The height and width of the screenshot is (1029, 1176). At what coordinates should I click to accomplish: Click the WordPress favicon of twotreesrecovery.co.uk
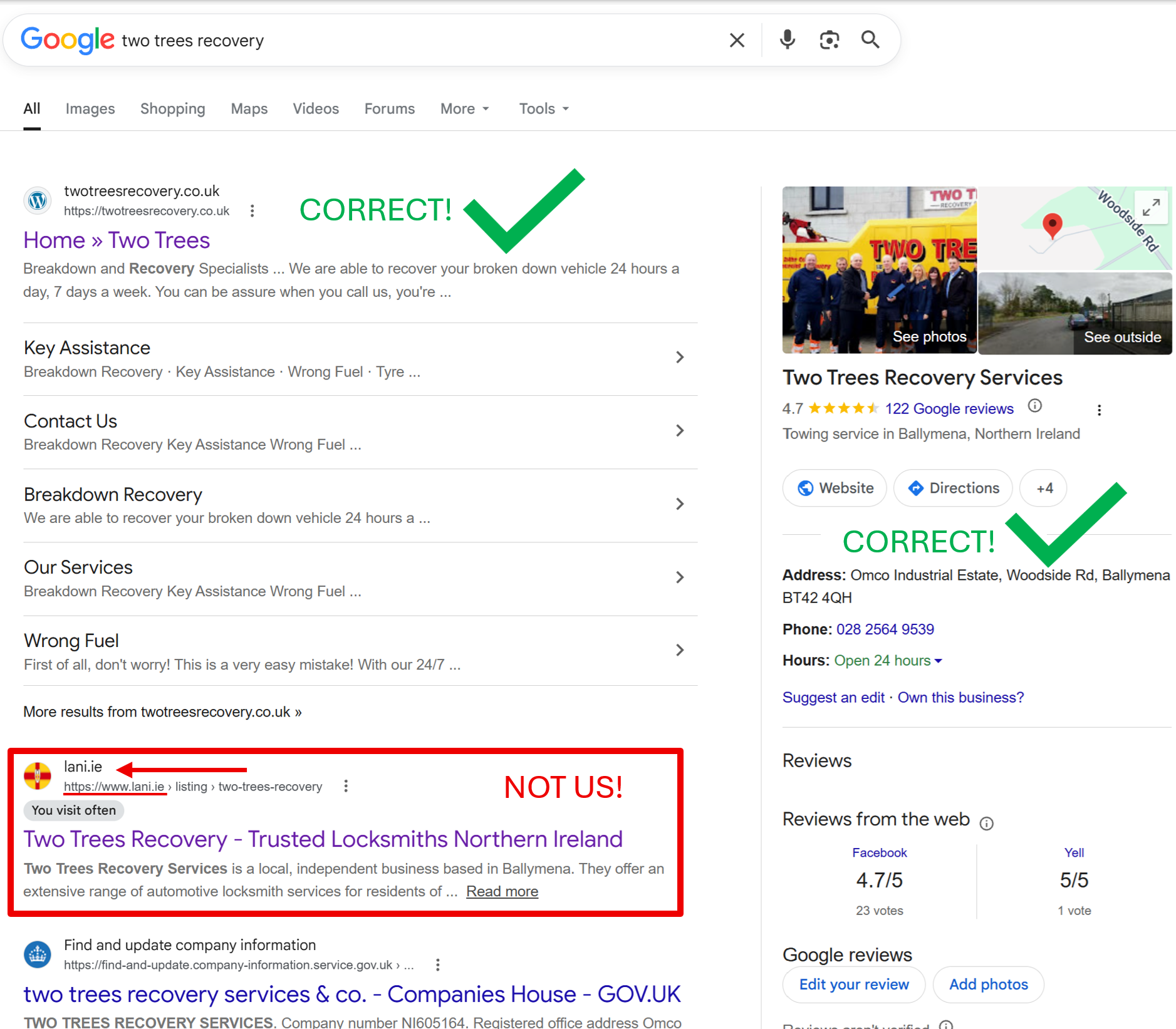pyautogui.click(x=38, y=200)
